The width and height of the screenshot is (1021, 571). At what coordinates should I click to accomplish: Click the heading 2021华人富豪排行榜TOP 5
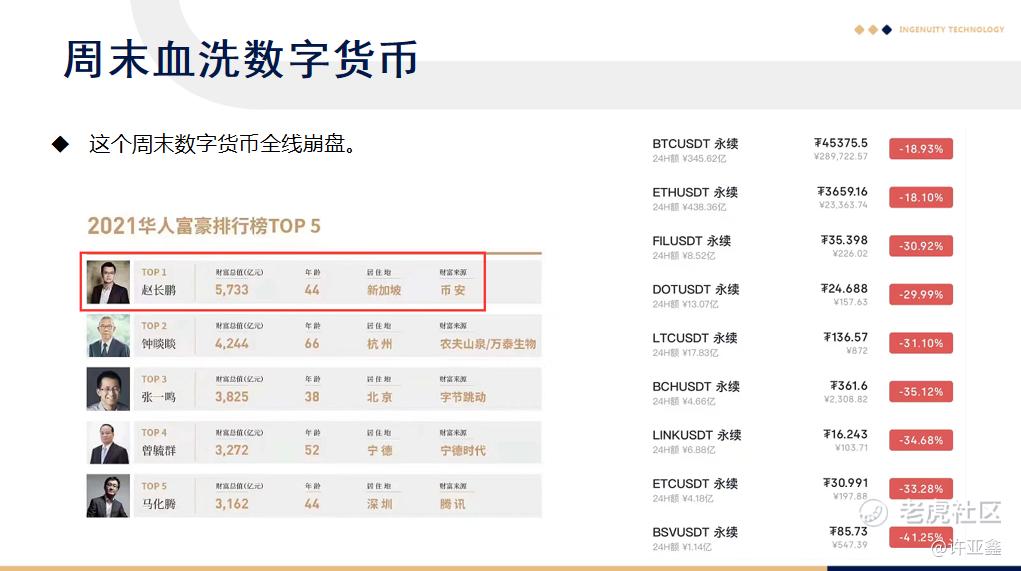tap(204, 226)
